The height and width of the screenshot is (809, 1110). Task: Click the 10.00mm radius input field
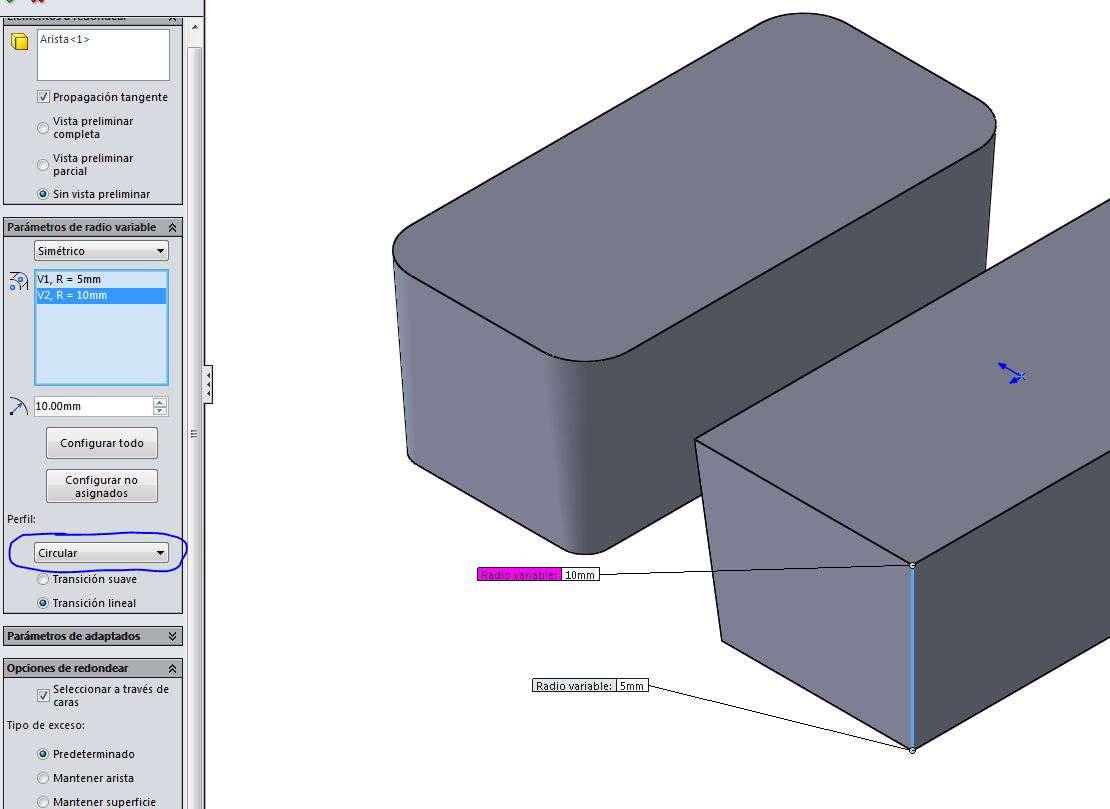pyautogui.click(x=91, y=407)
